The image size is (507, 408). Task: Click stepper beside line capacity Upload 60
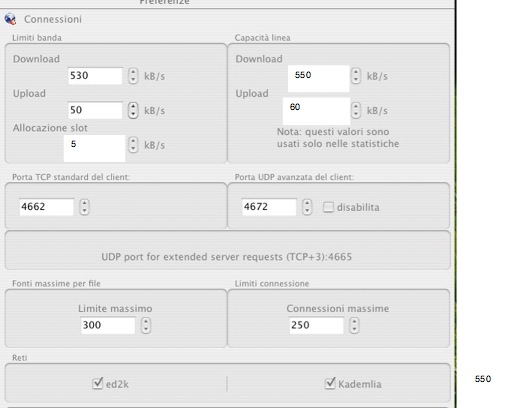click(356, 110)
